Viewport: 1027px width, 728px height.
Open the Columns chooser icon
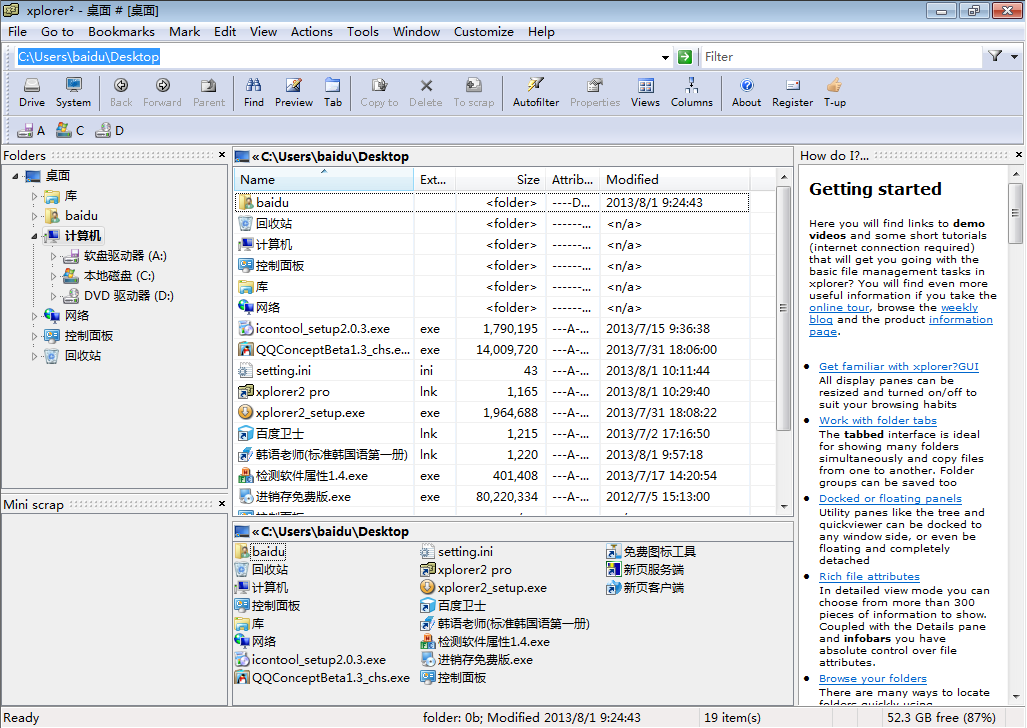(692, 92)
